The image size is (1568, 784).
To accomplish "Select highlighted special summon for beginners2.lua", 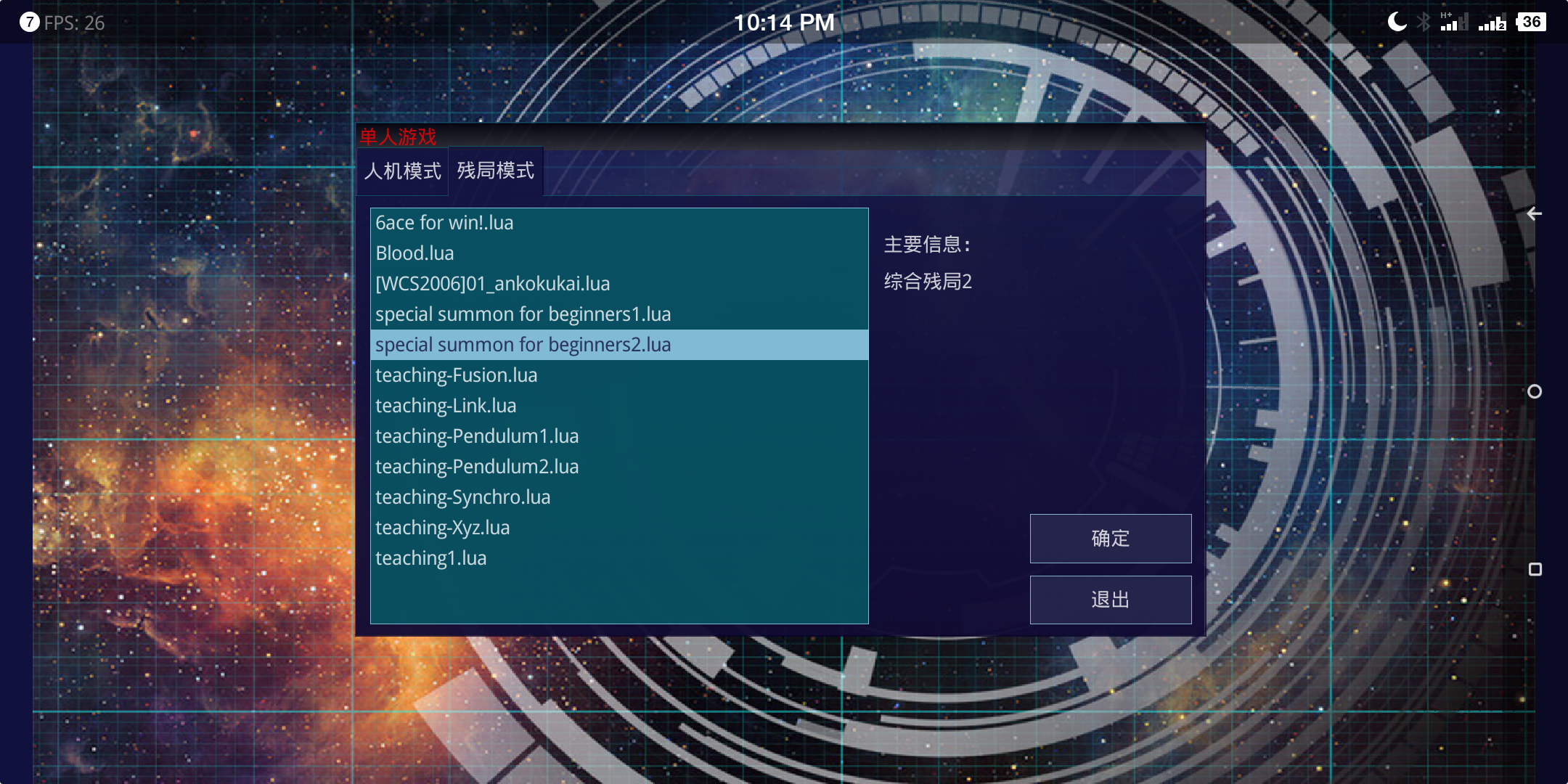I will 619,345.
